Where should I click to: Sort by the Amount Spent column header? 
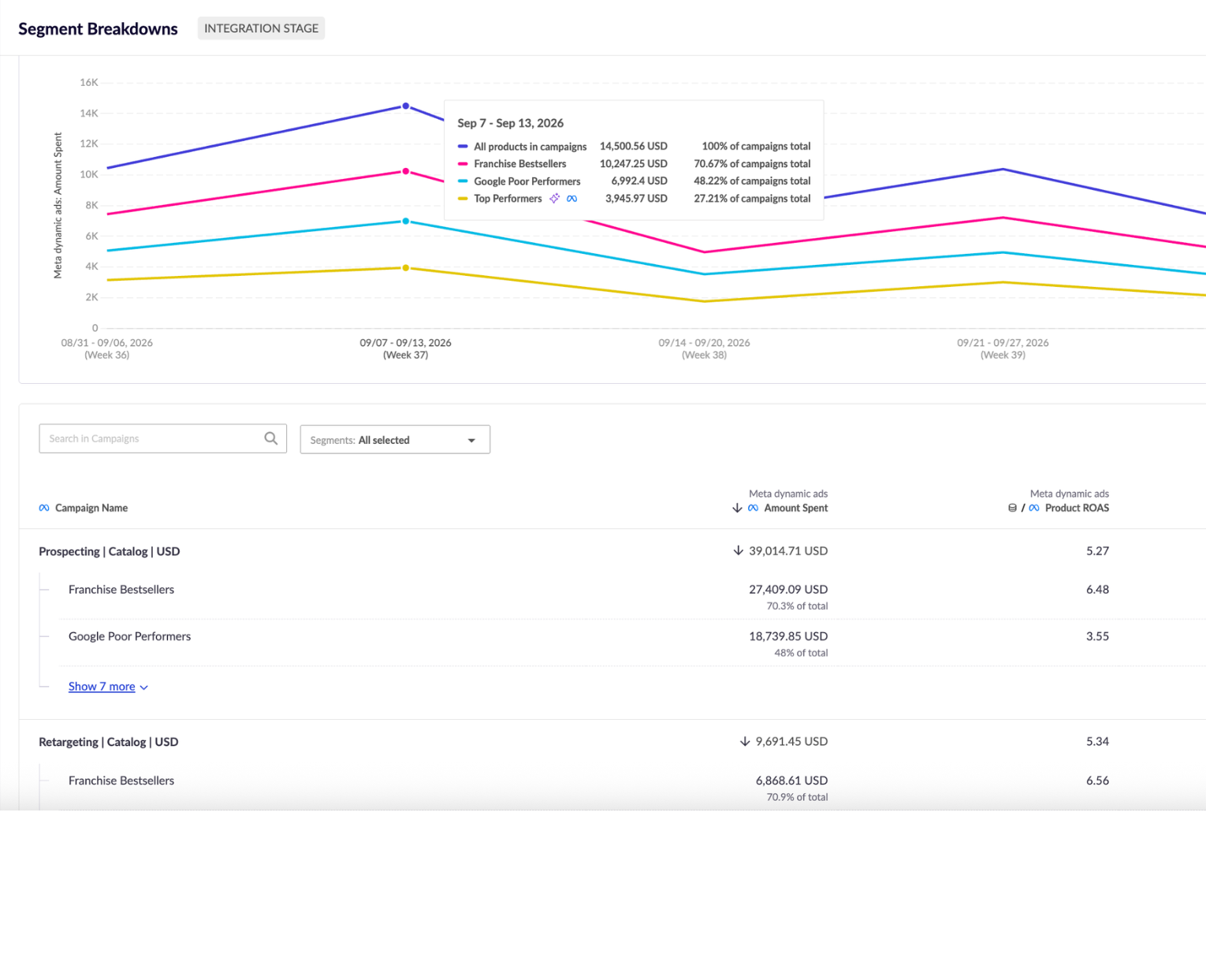click(795, 508)
